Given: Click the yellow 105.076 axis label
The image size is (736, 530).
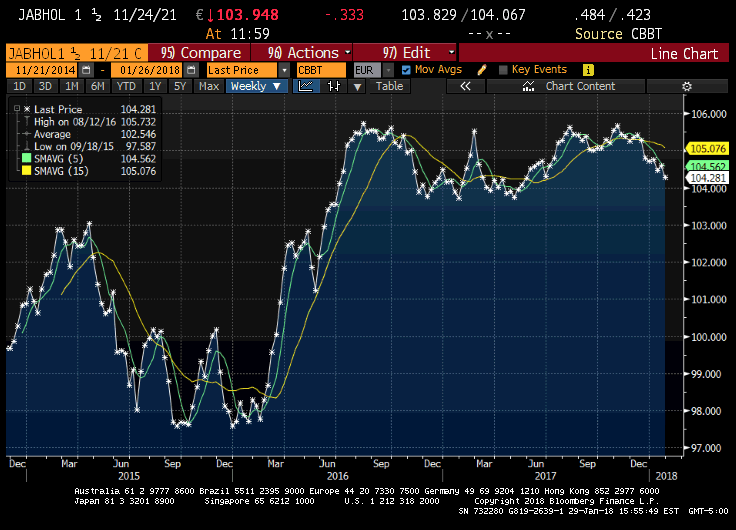Looking at the screenshot, I should [x=708, y=149].
